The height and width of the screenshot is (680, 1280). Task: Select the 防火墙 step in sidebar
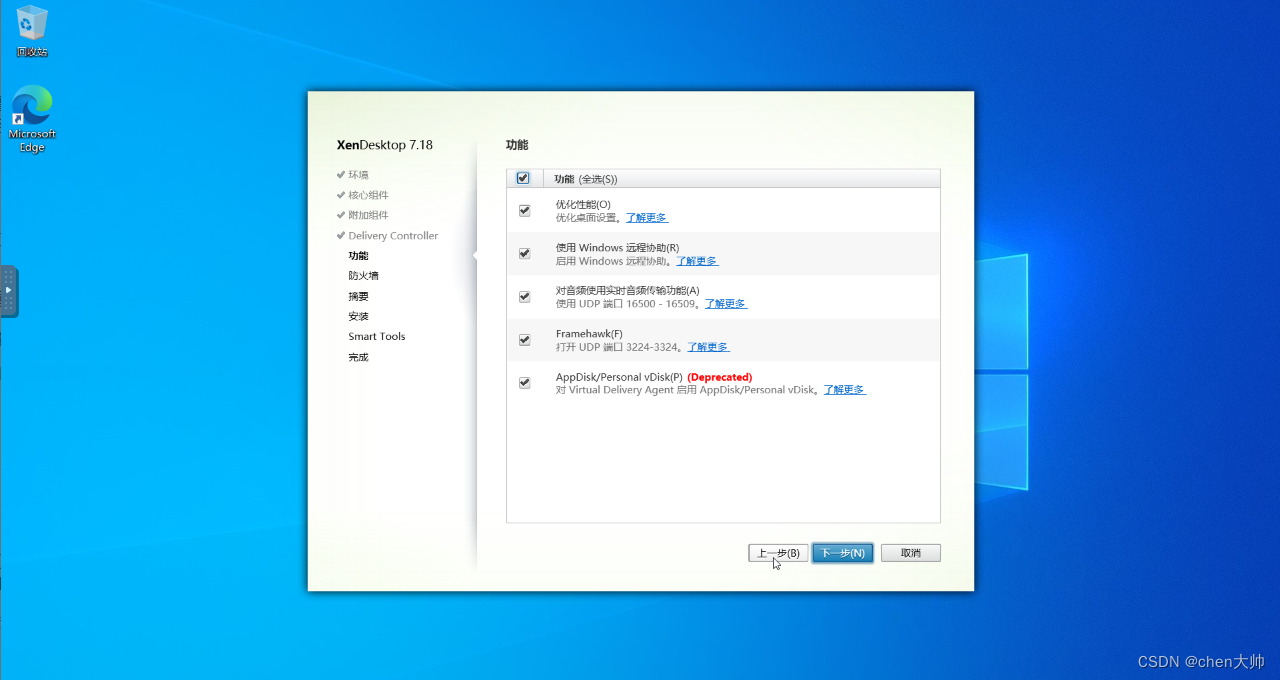tap(363, 275)
